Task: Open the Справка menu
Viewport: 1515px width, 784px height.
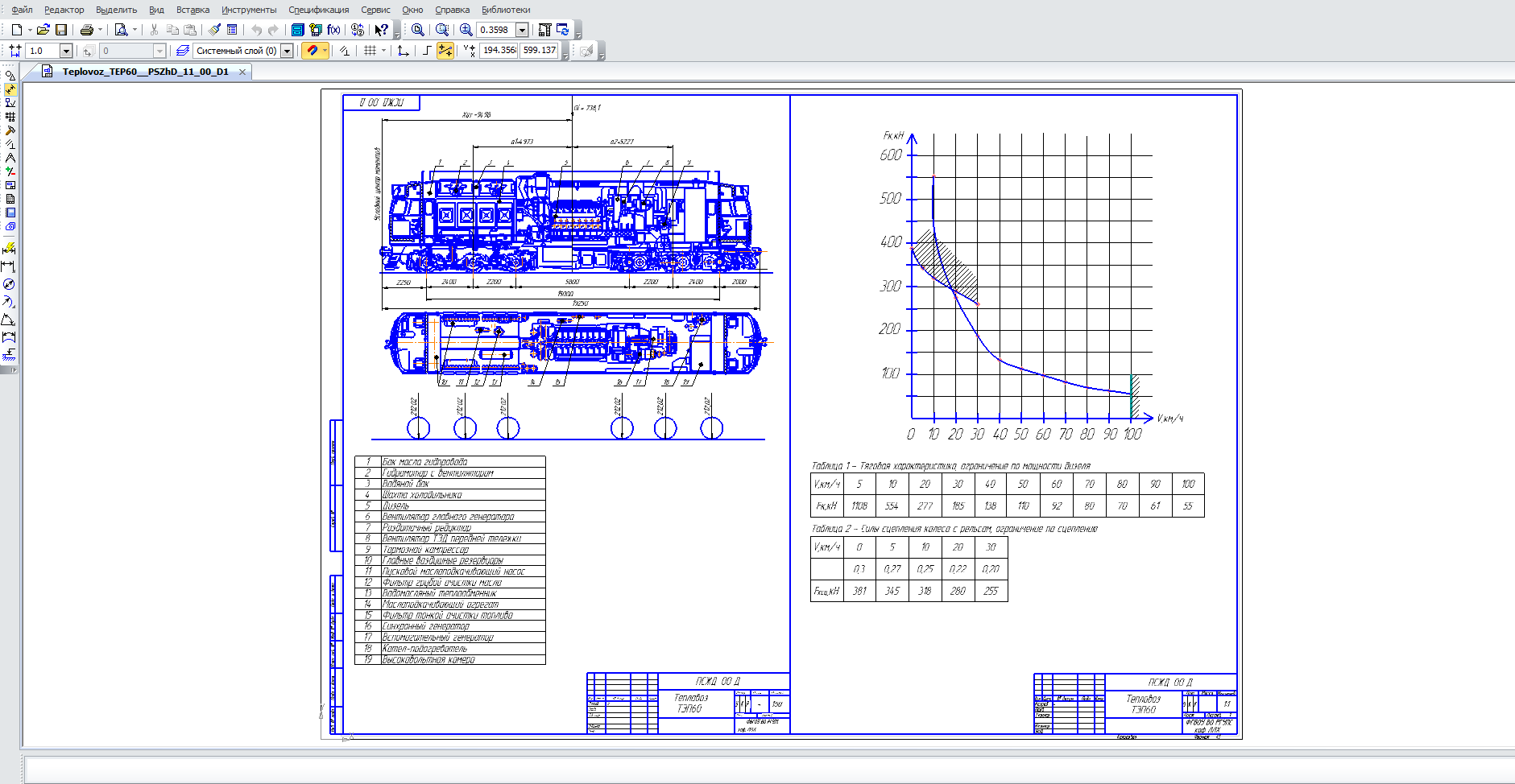Action: (453, 10)
